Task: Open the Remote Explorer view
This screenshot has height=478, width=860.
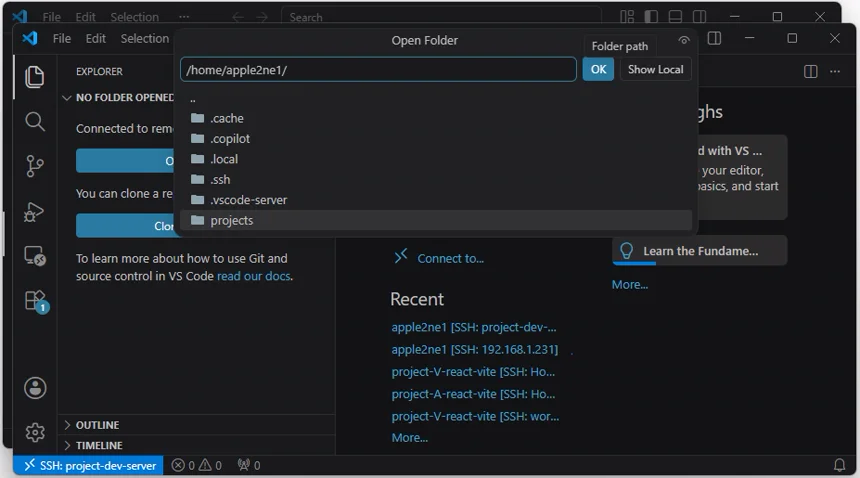Action: coord(35,256)
